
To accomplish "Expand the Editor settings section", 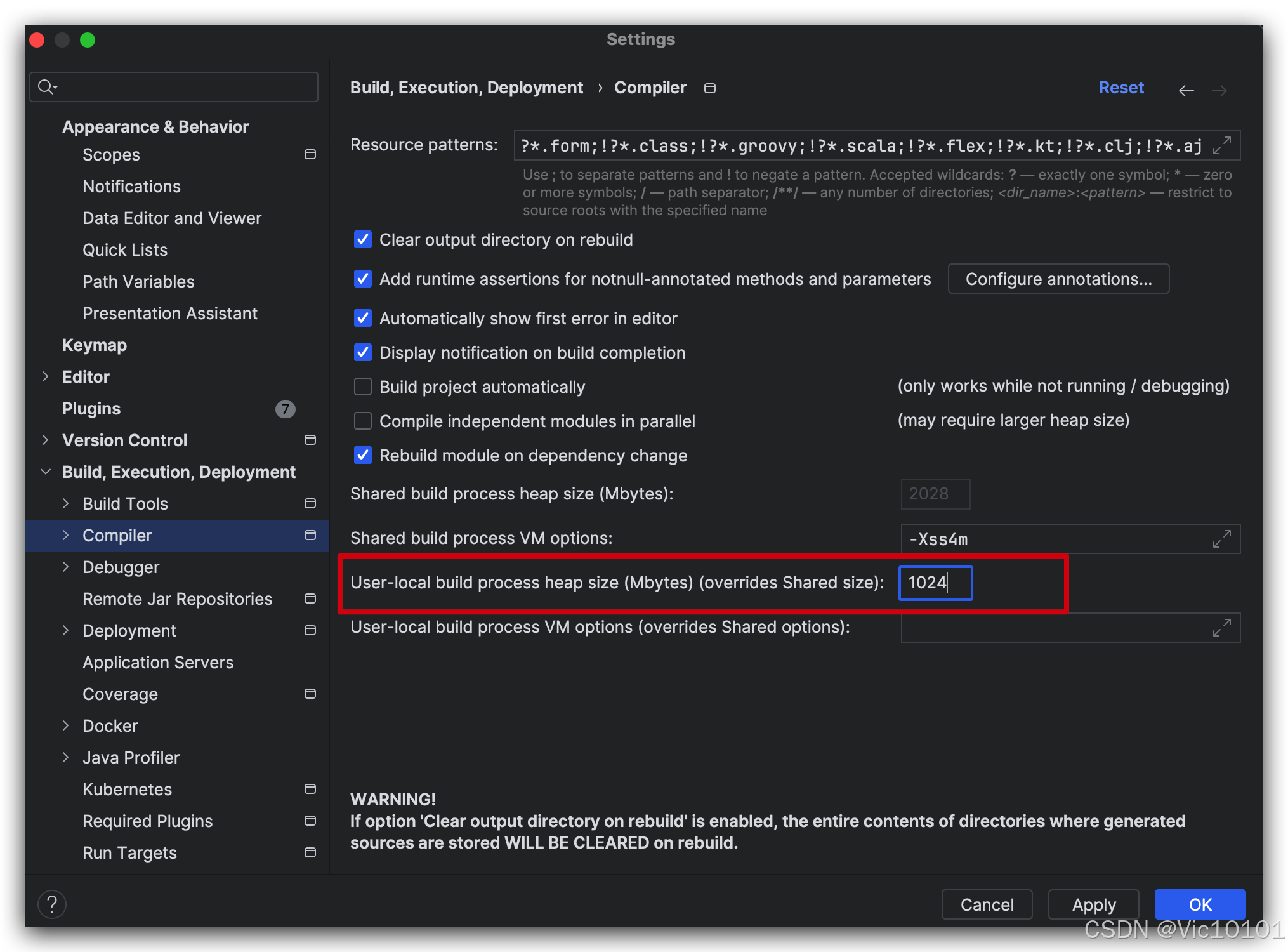I will tap(45, 376).
